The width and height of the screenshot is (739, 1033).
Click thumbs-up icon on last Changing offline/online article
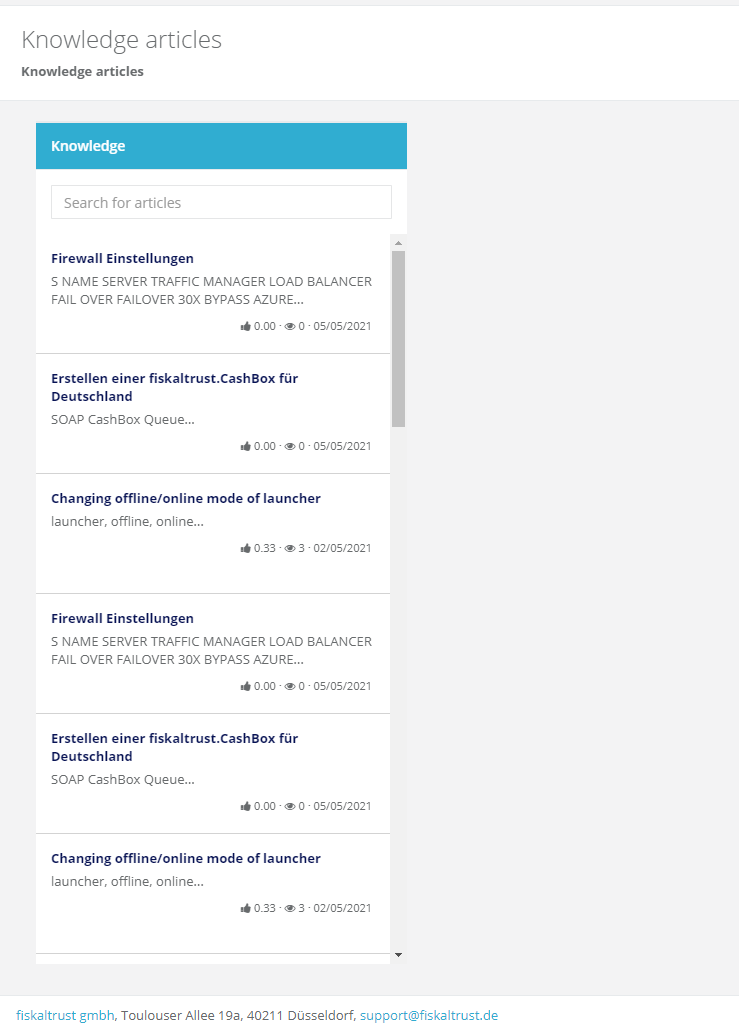(x=246, y=908)
